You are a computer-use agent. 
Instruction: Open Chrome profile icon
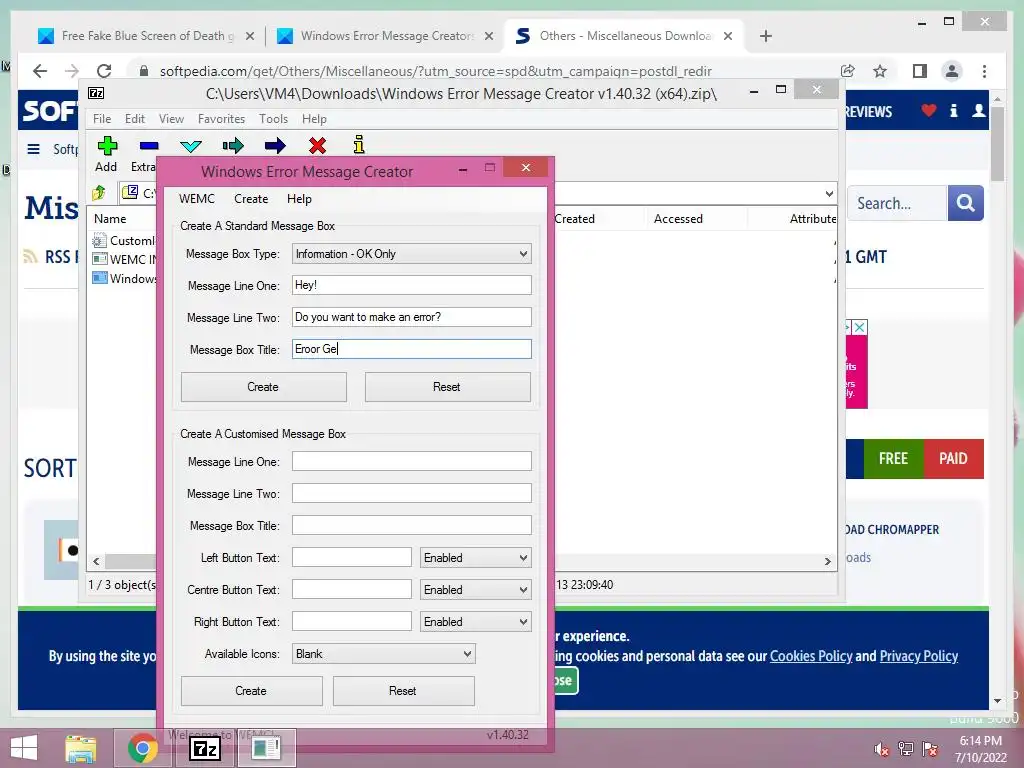(952, 71)
